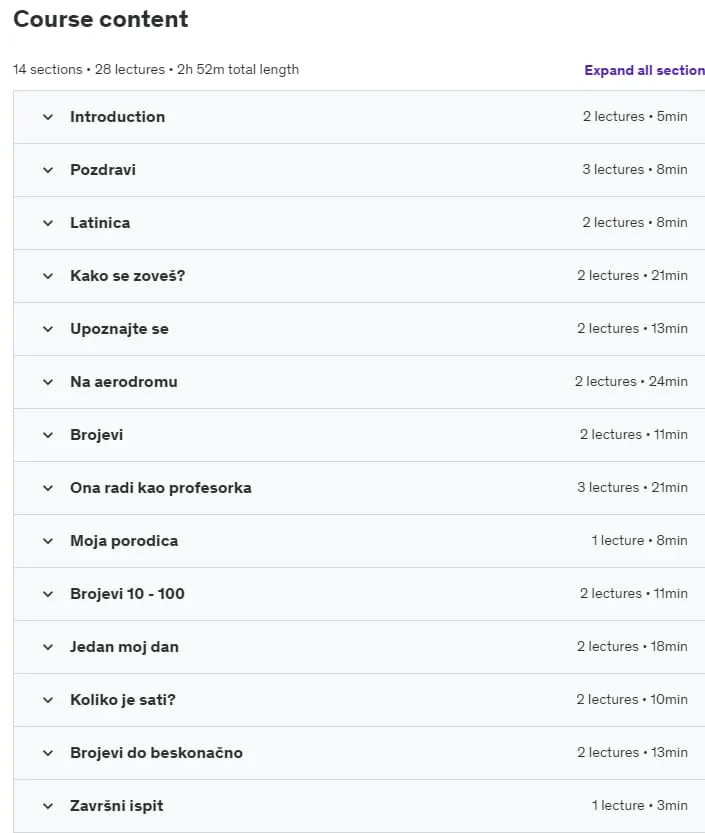
Task: Click the Koliko je sati? arrow icon
Action: pos(48,700)
